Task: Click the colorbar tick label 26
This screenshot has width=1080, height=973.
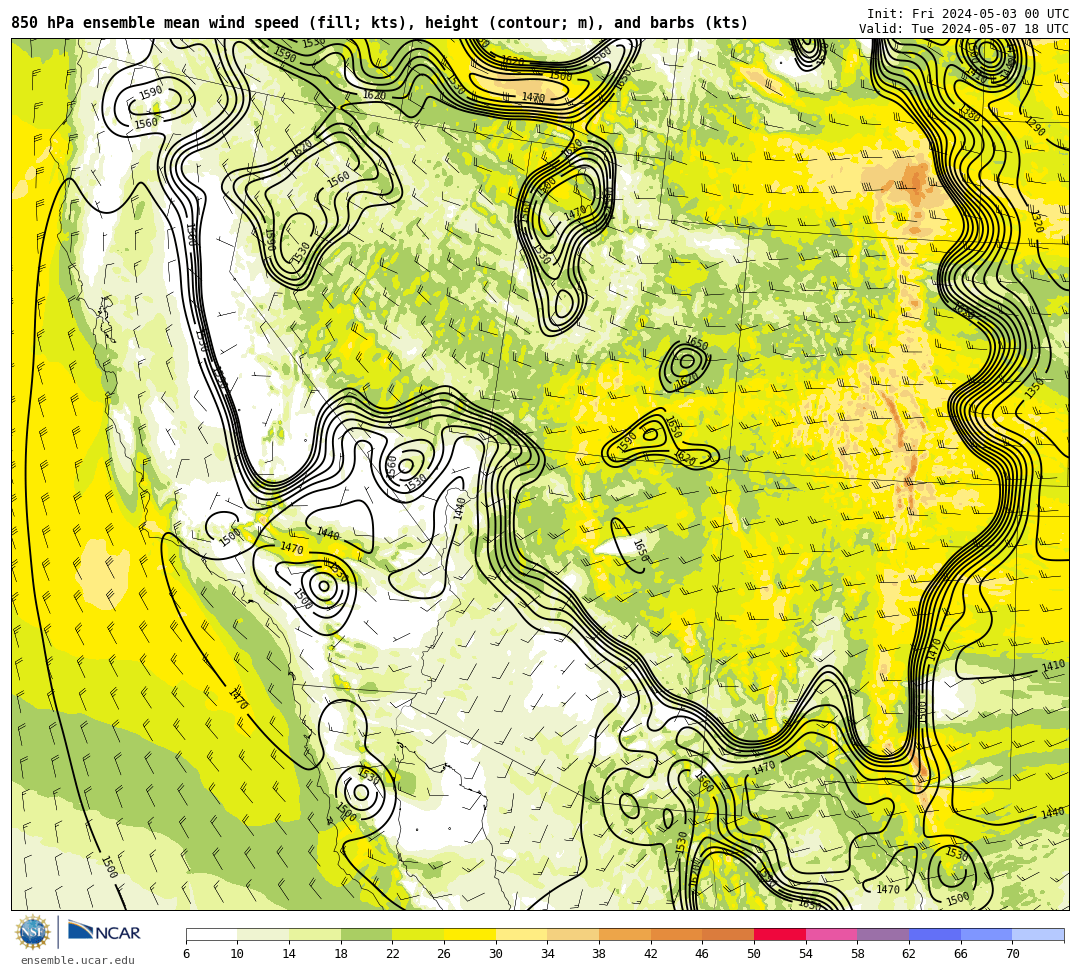Action: coord(444,954)
